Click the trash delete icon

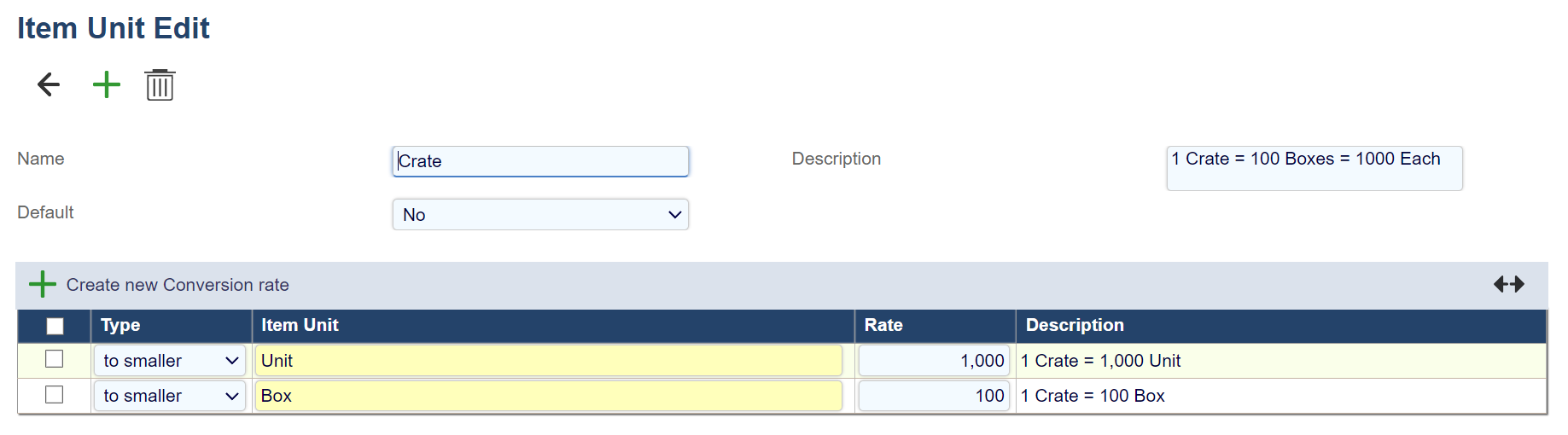point(160,85)
